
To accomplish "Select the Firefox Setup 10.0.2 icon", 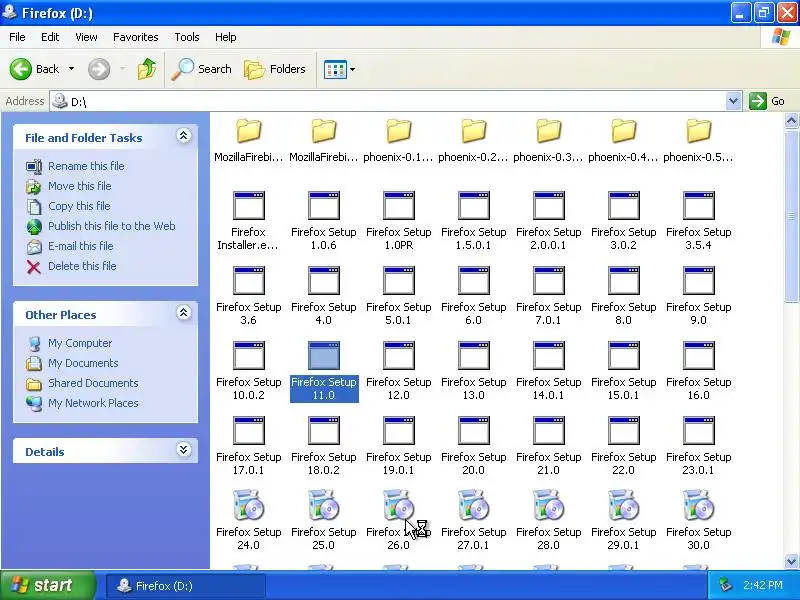I will pos(248,356).
